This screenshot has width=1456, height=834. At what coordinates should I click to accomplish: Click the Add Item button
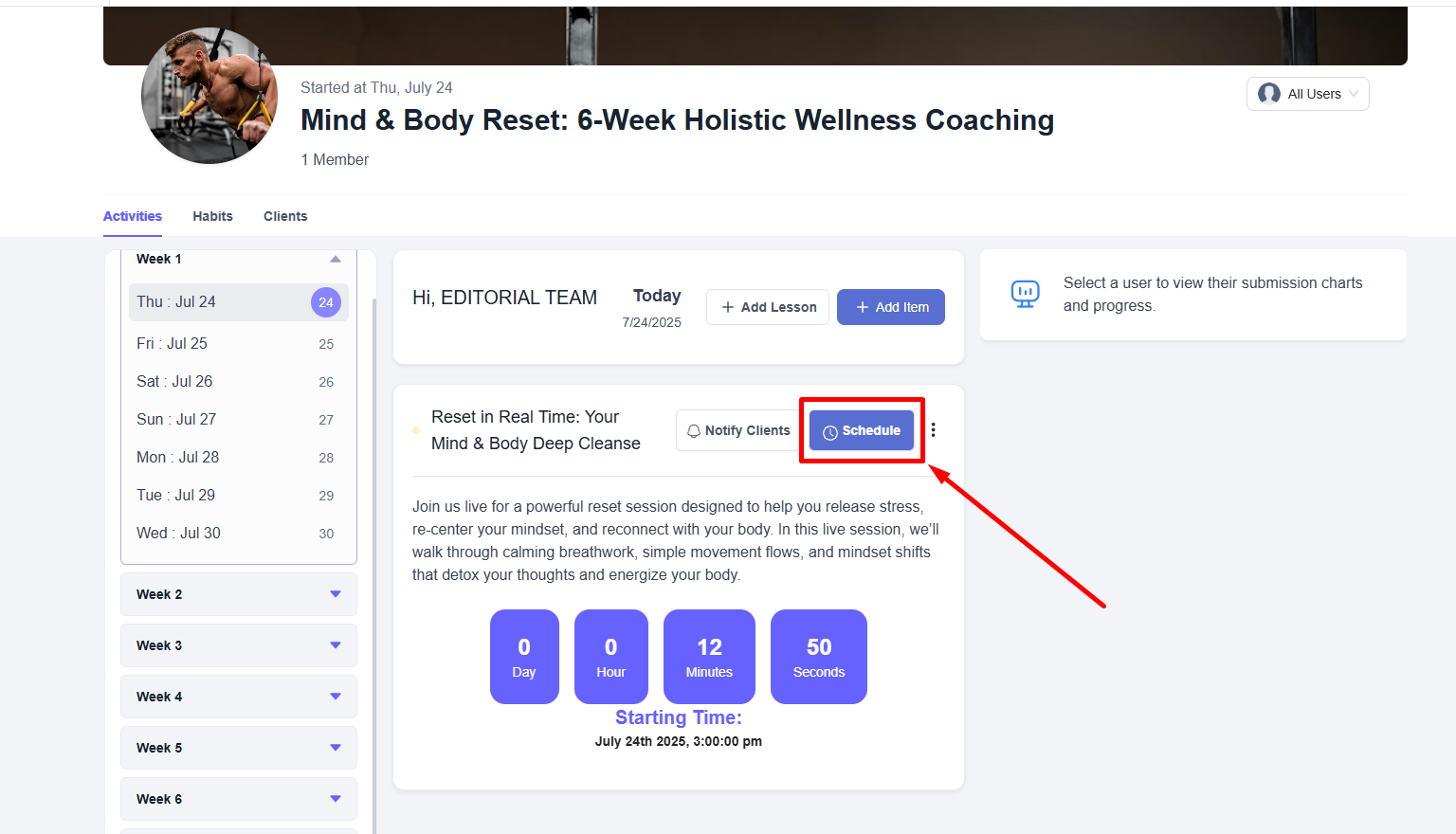(891, 307)
